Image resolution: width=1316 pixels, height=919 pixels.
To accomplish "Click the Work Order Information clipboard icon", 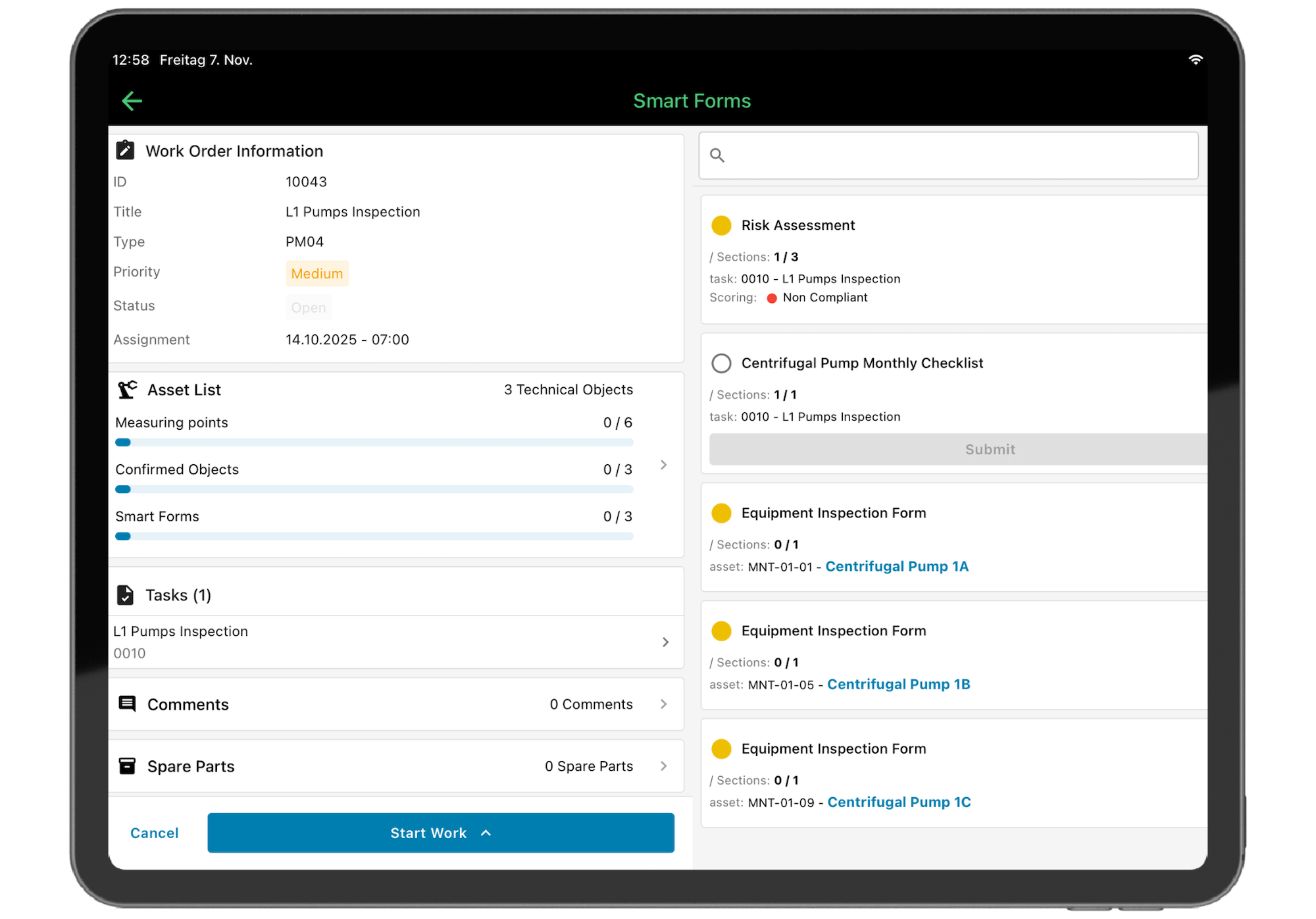I will coord(125,150).
